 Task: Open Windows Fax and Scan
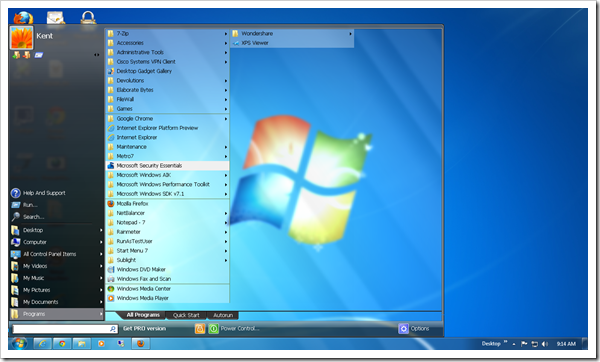(167, 279)
